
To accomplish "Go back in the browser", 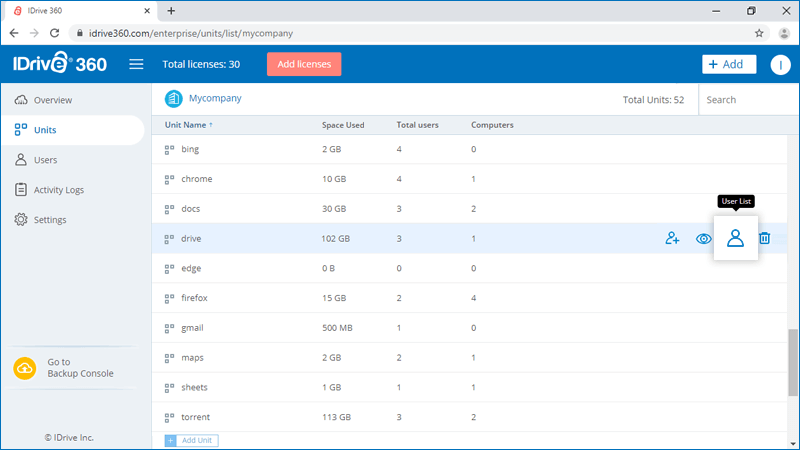I will pos(14,33).
